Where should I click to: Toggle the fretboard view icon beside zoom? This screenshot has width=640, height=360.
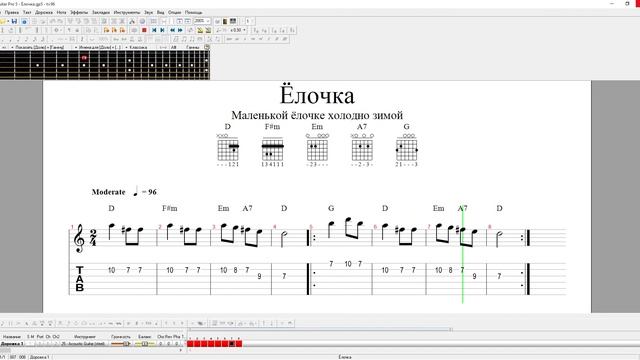click(x=225, y=21)
